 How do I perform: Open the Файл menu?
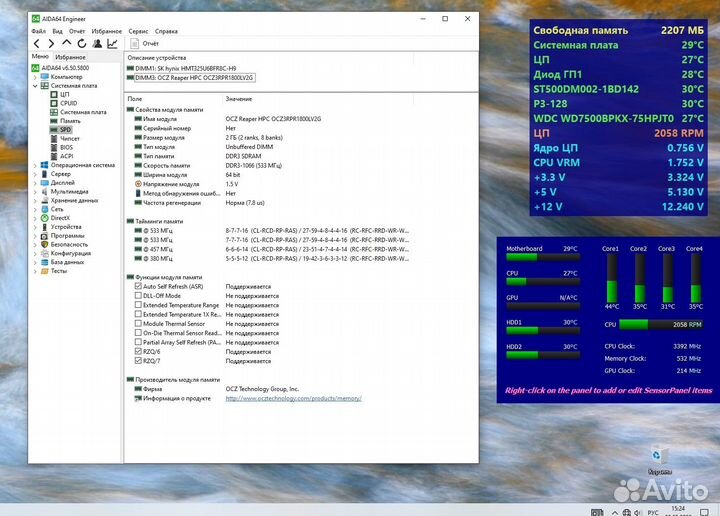click(x=39, y=31)
